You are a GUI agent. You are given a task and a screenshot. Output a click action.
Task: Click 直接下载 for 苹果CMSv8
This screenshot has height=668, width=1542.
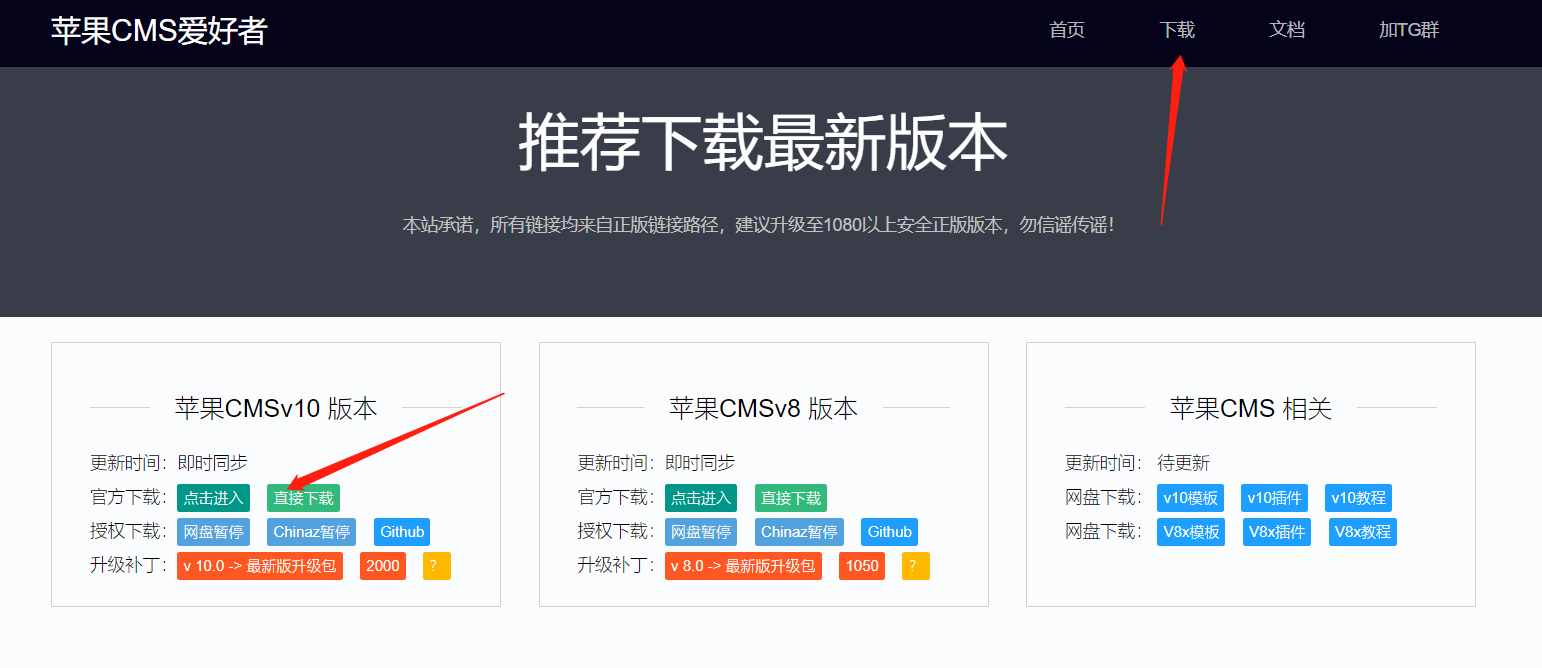tap(790, 497)
